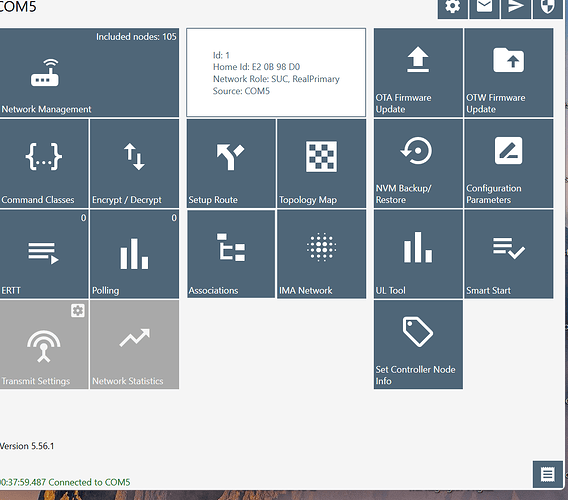Open the log list button at bottom right
The width and height of the screenshot is (568, 500).
[547, 474]
